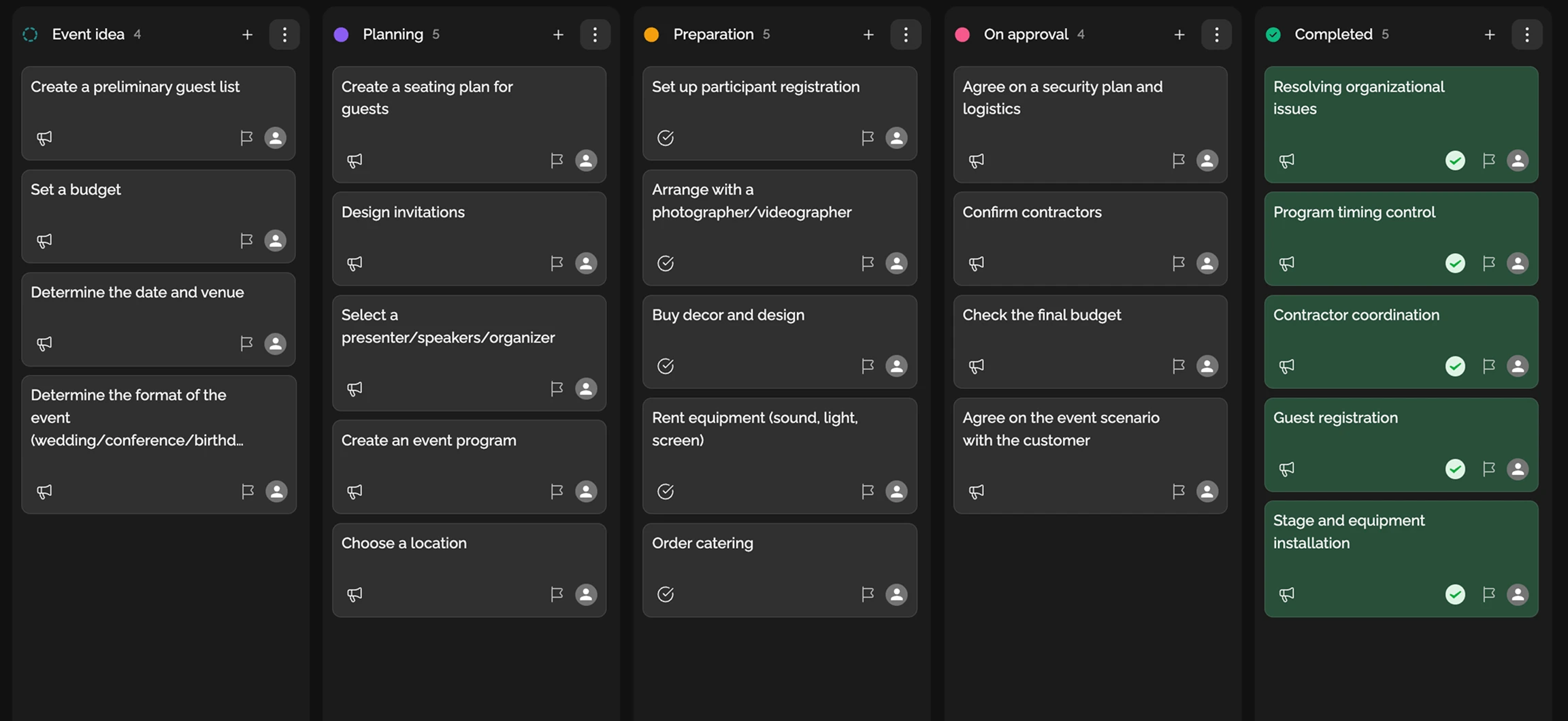Toggle completion check on Buy decor and design
Screen dimensions: 1568x721
click(666, 366)
